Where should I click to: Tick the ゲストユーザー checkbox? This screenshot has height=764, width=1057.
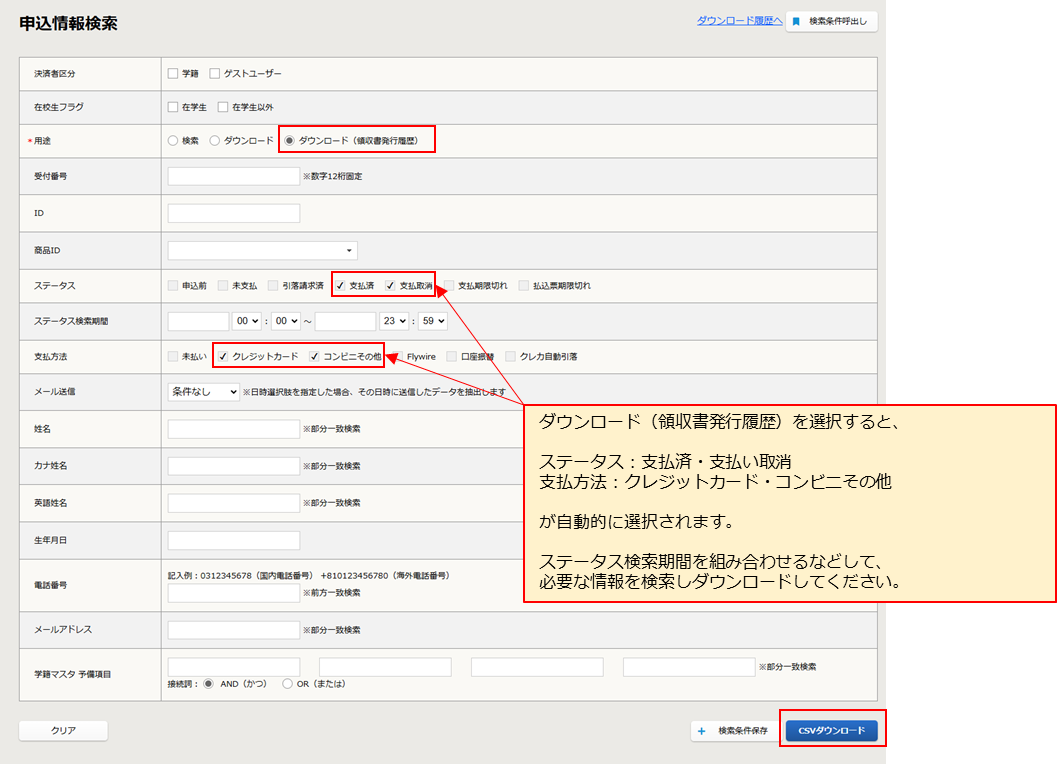215,74
